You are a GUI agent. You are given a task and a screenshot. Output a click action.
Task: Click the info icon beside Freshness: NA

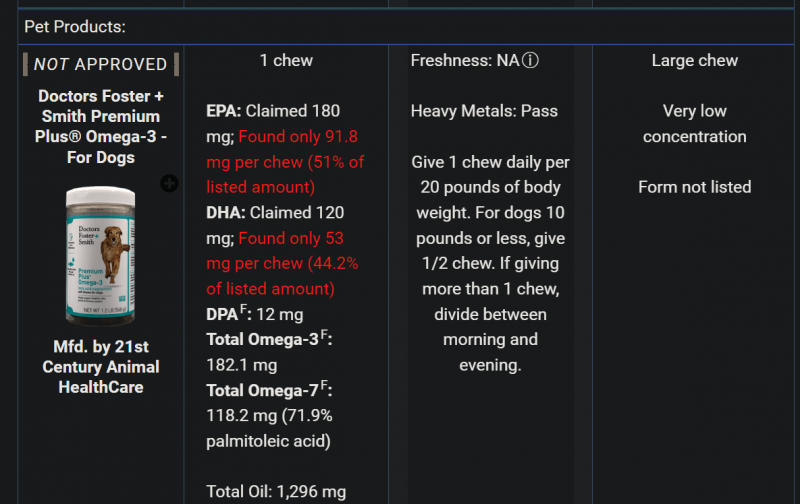tap(531, 61)
